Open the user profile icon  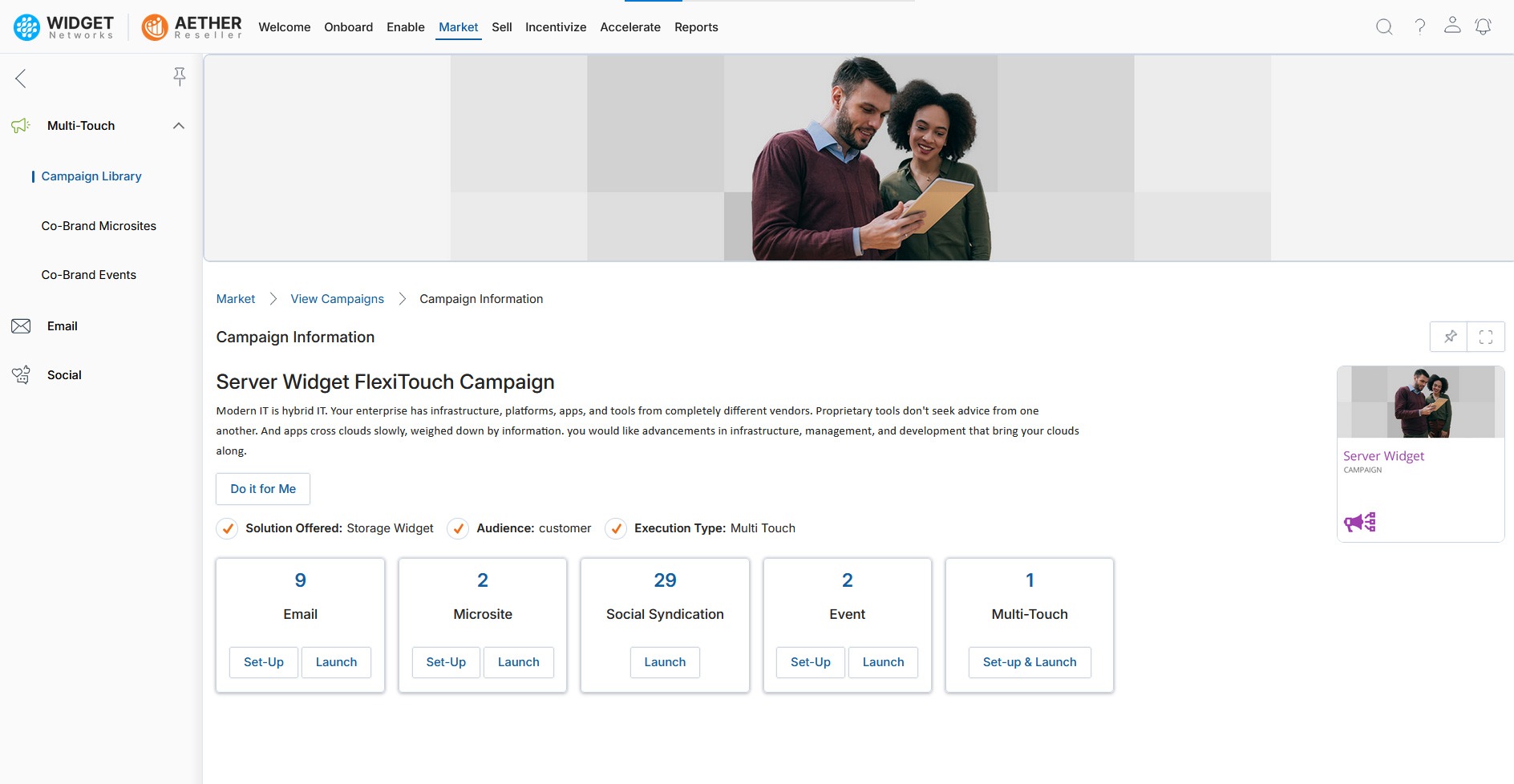[1452, 26]
